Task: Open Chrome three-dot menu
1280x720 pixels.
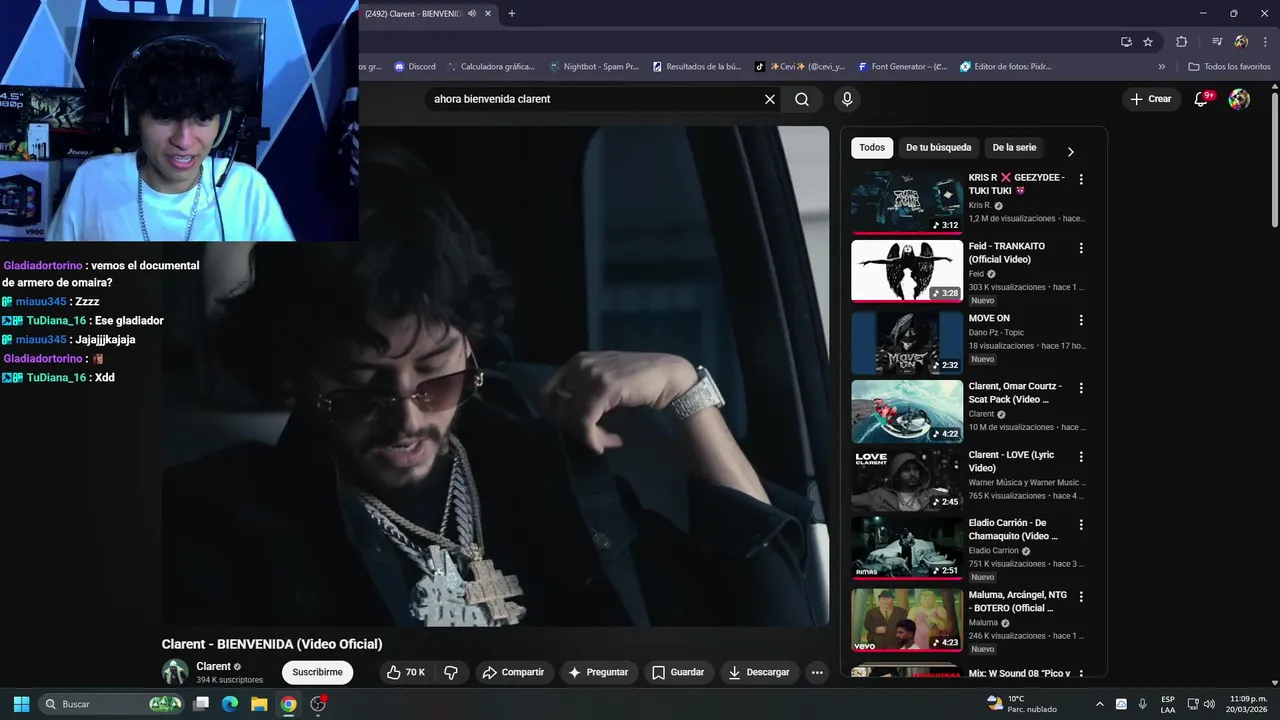Action: pos(1264,42)
